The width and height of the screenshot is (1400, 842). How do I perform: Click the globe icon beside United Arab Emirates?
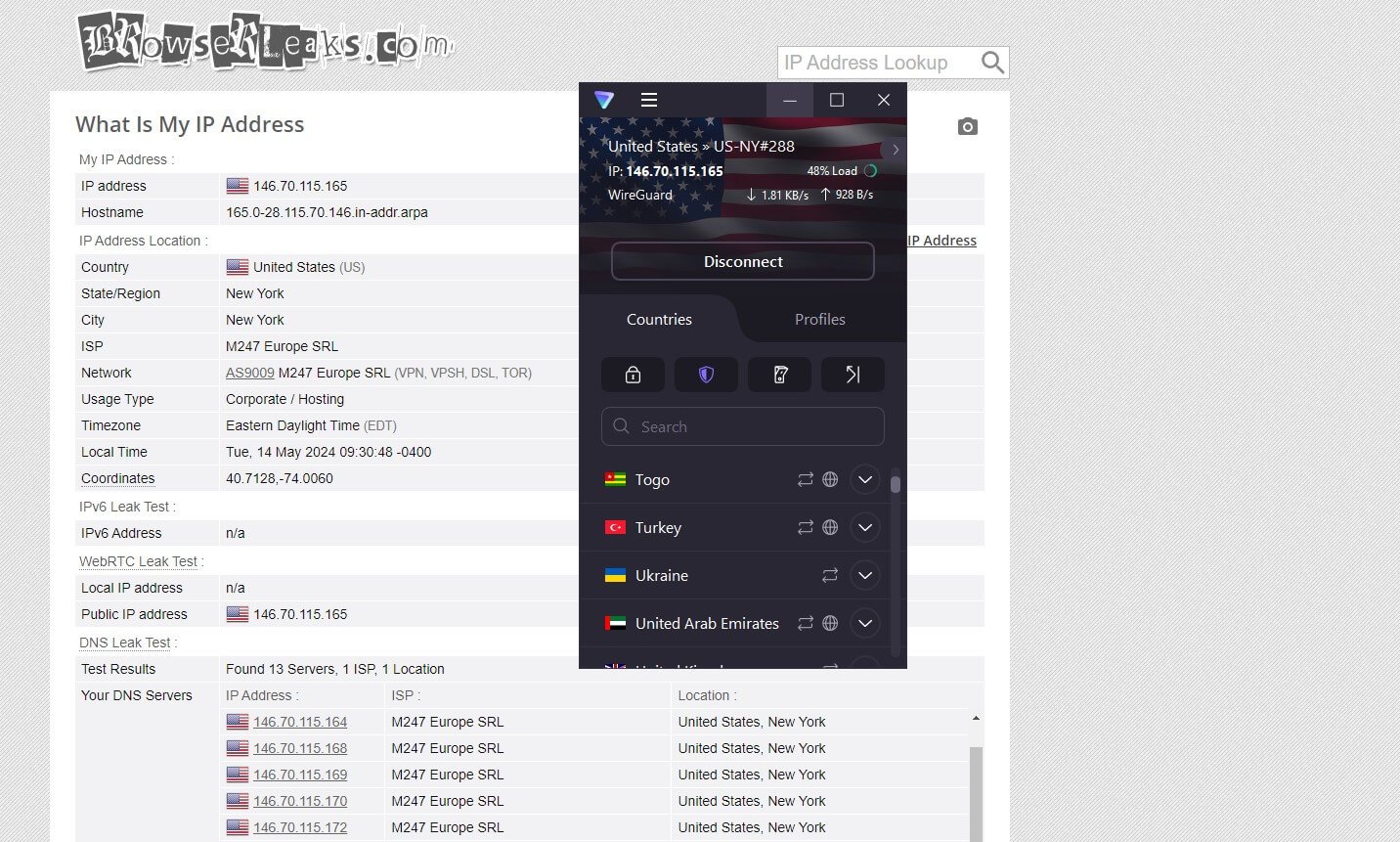pos(830,623)
